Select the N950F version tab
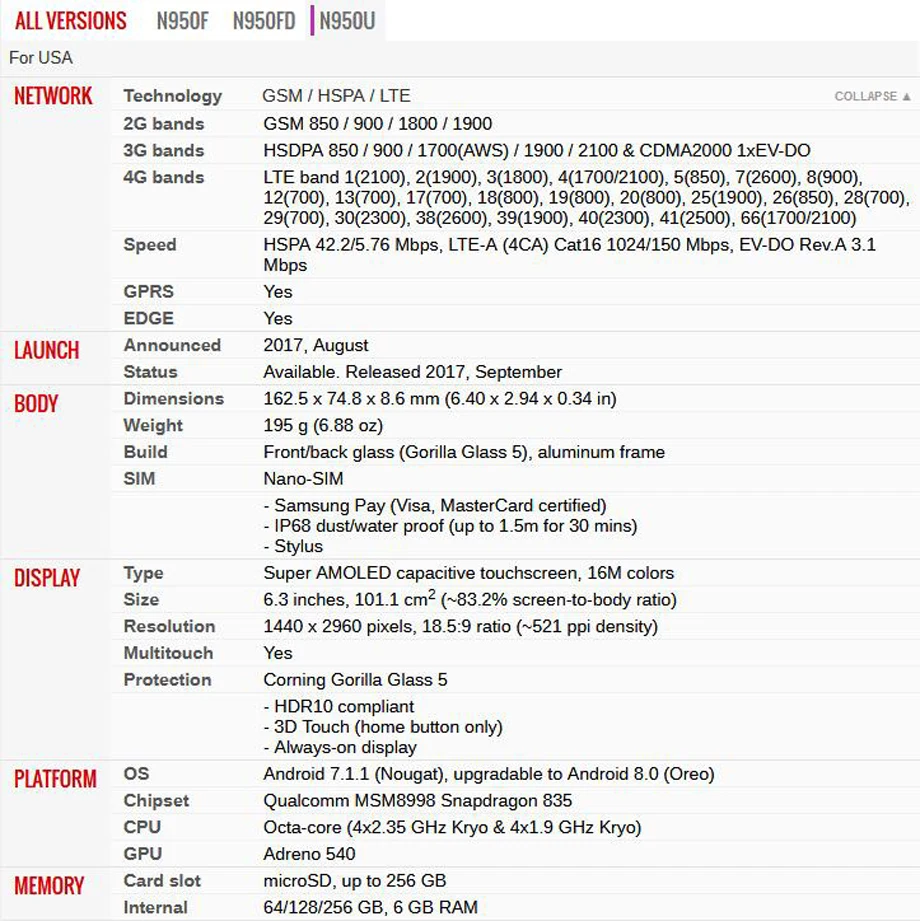Image resolution: width=920 pixels, height=921 pixels. tap(182, 21)
